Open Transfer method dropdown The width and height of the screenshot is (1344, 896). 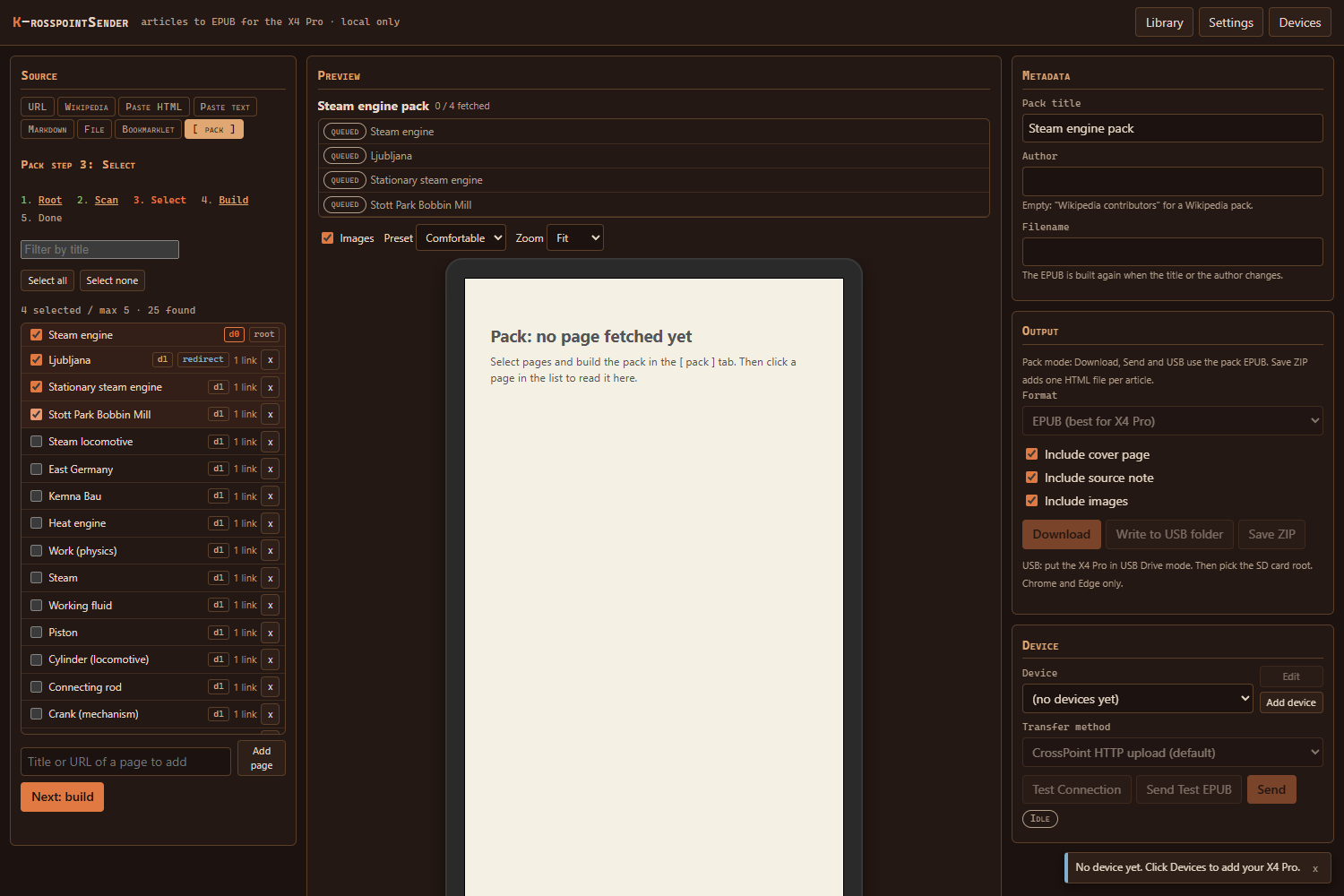(x=1172, y=753)
